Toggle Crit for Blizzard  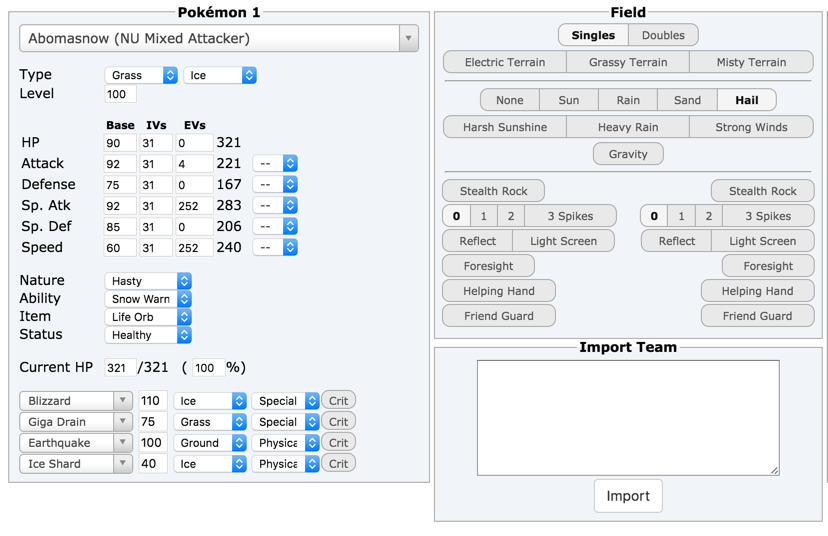pyautogui.click(x=338, y=401)
